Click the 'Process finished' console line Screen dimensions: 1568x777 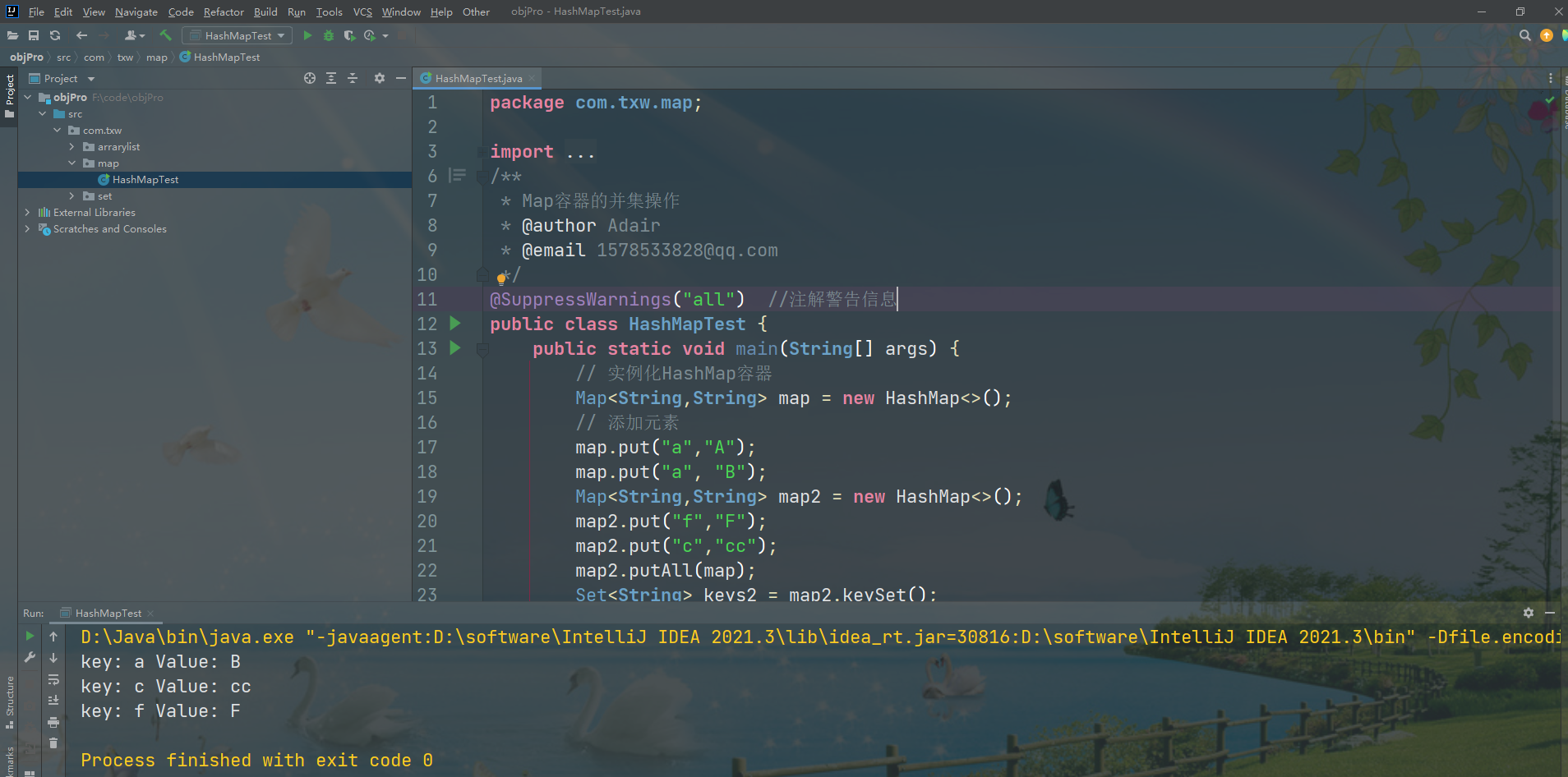pos(256,761)
